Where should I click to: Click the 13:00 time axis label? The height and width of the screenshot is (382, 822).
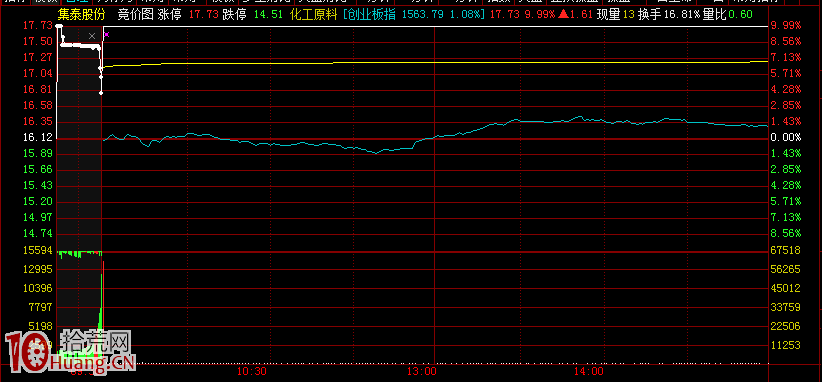click(x=422, y=372)
